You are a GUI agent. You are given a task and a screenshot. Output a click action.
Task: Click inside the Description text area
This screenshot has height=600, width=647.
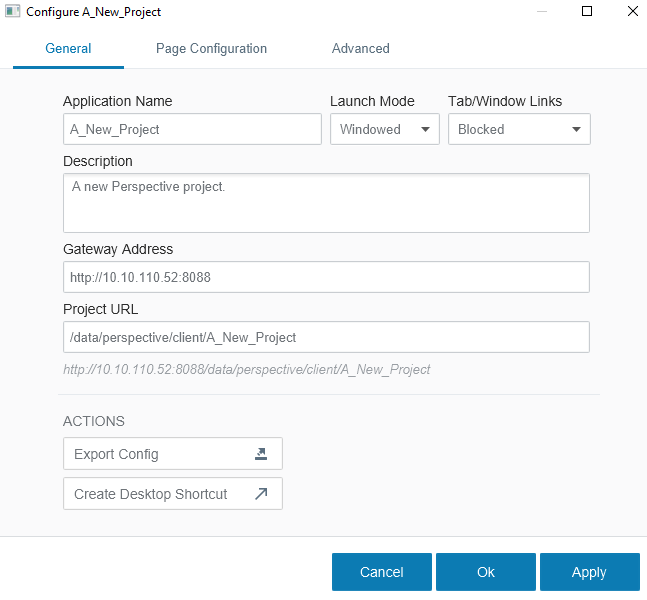pyautogui.click(x=326, y=203)
